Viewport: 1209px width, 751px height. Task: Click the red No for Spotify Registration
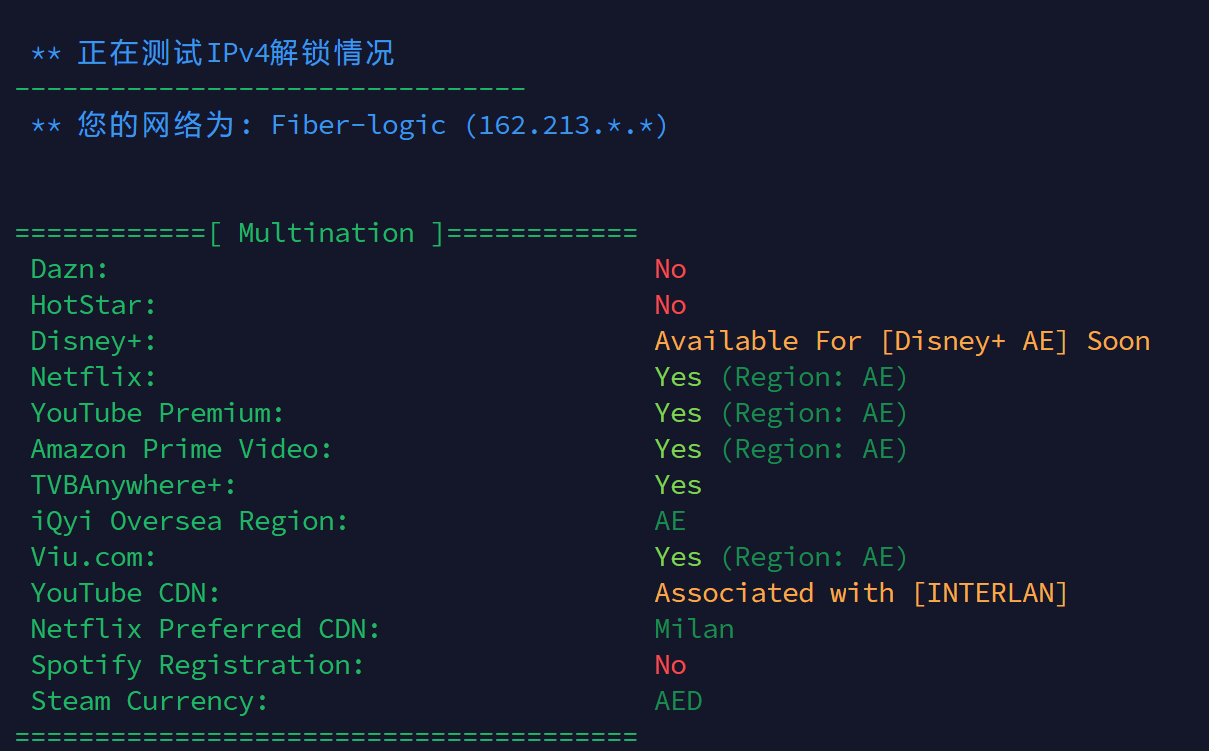[670, 665]
